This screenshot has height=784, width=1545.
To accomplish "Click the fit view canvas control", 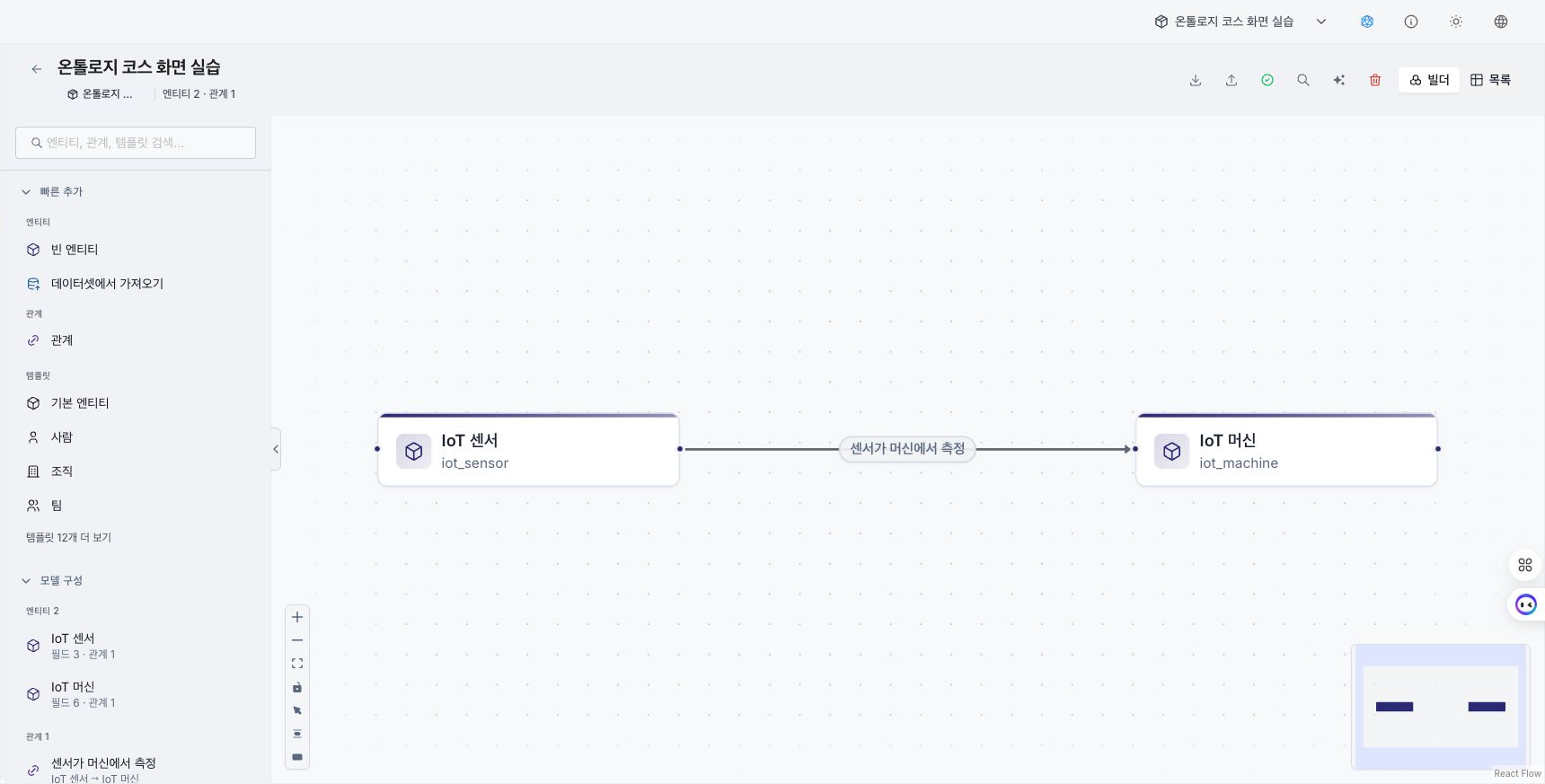I will tap(297, 664).
